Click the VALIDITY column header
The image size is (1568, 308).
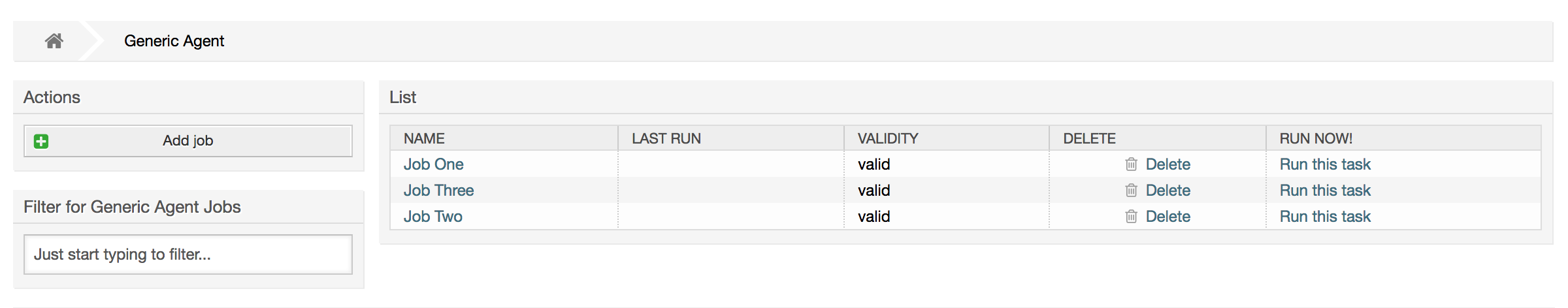click(887, 138)
